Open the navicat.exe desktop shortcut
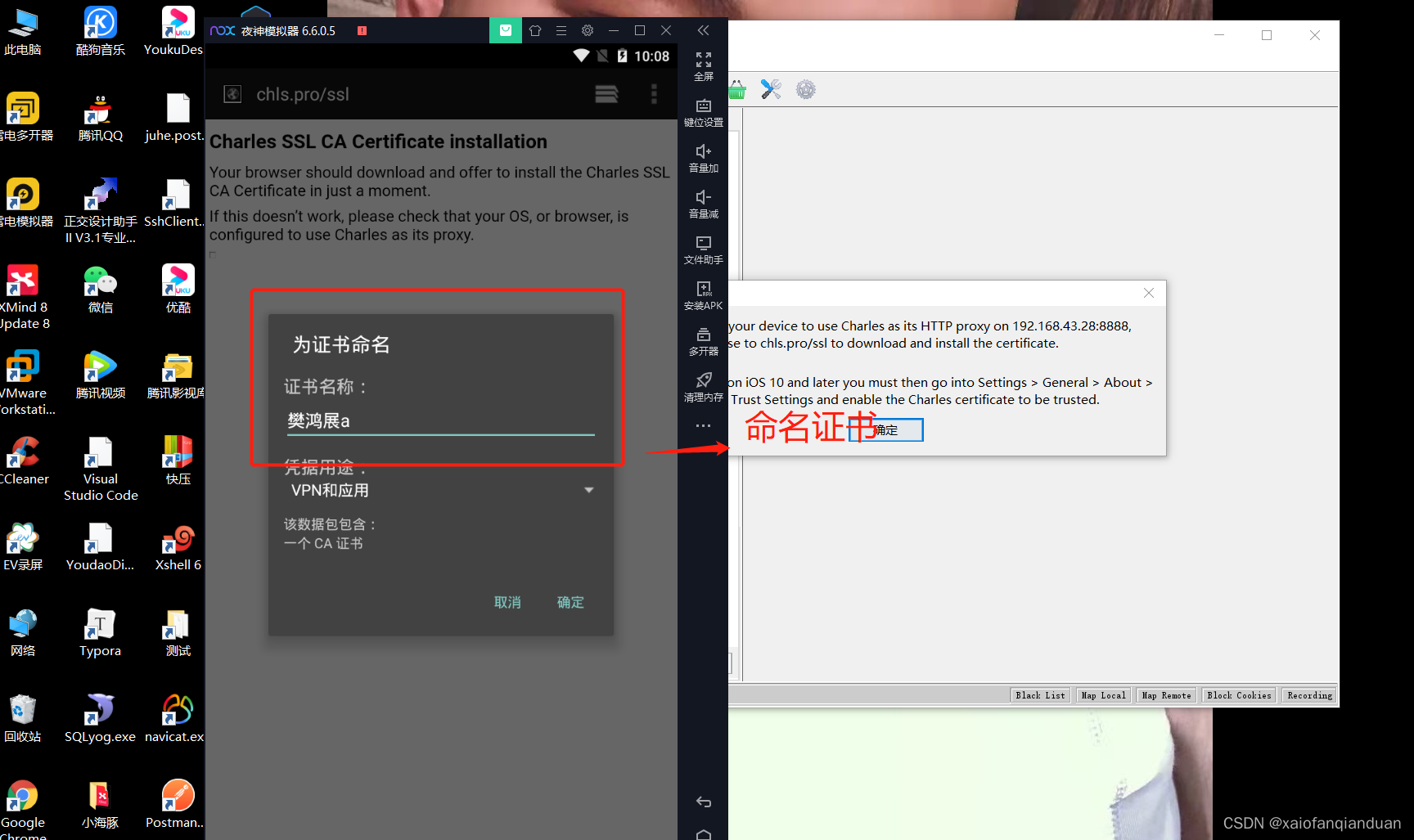The image size is (1414, 840). (x=175, y=719)
